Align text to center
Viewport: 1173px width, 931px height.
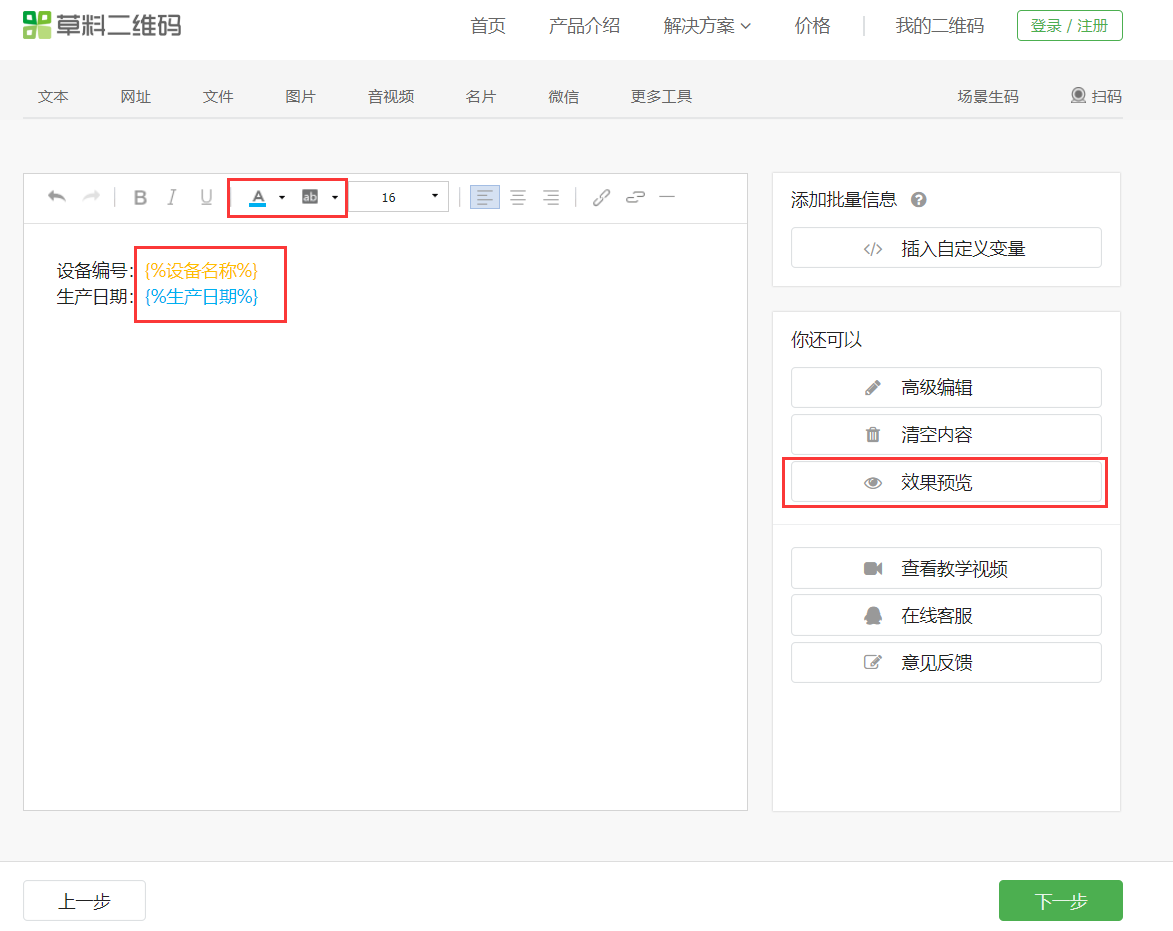(518, 197)
